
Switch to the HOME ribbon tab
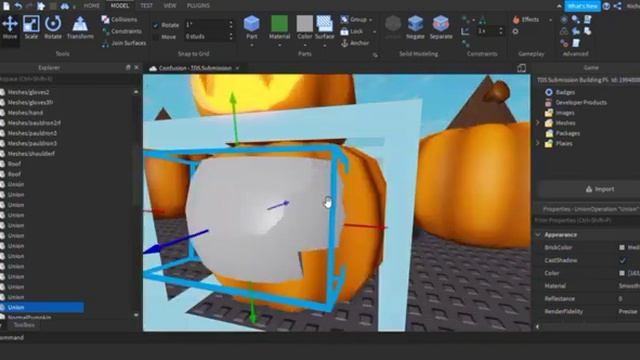point(91,6)
